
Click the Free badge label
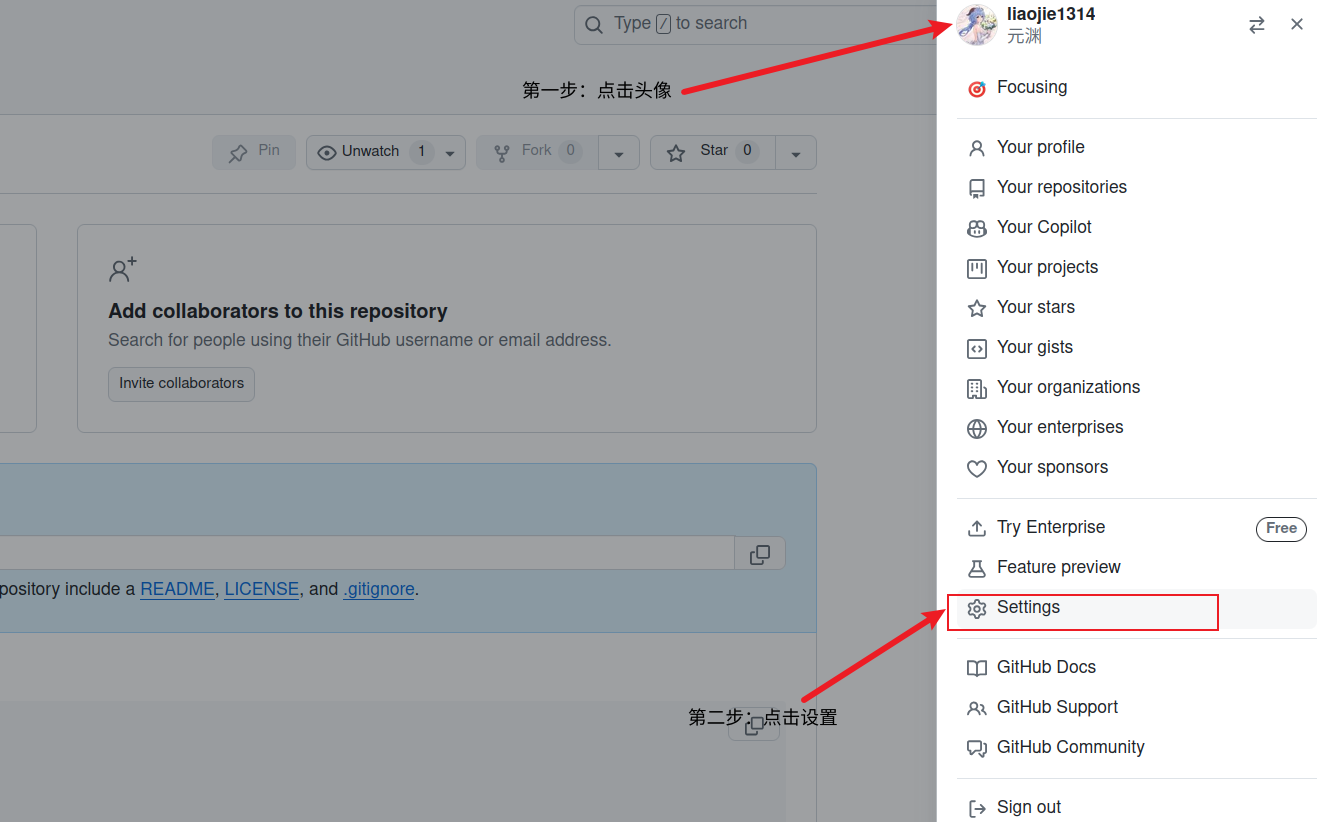(x=1281, y=528)
